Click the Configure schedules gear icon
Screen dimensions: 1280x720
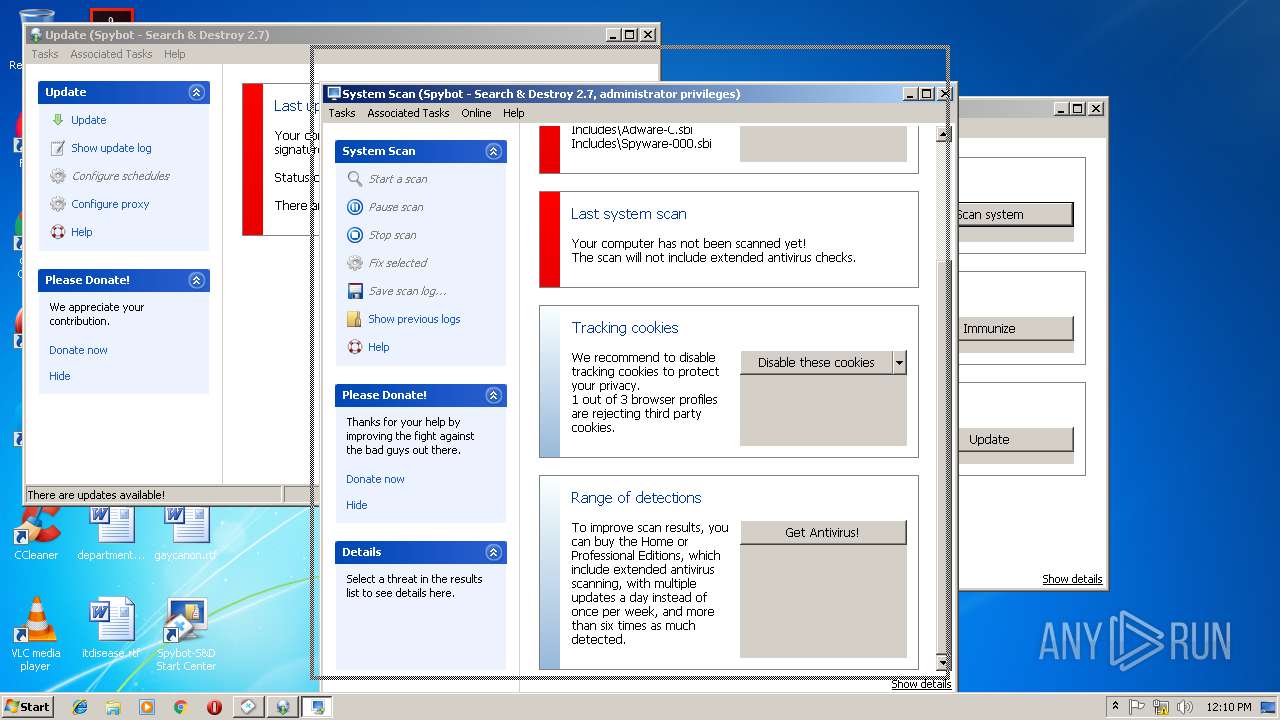pyautogui.click(x=58, y=176)
